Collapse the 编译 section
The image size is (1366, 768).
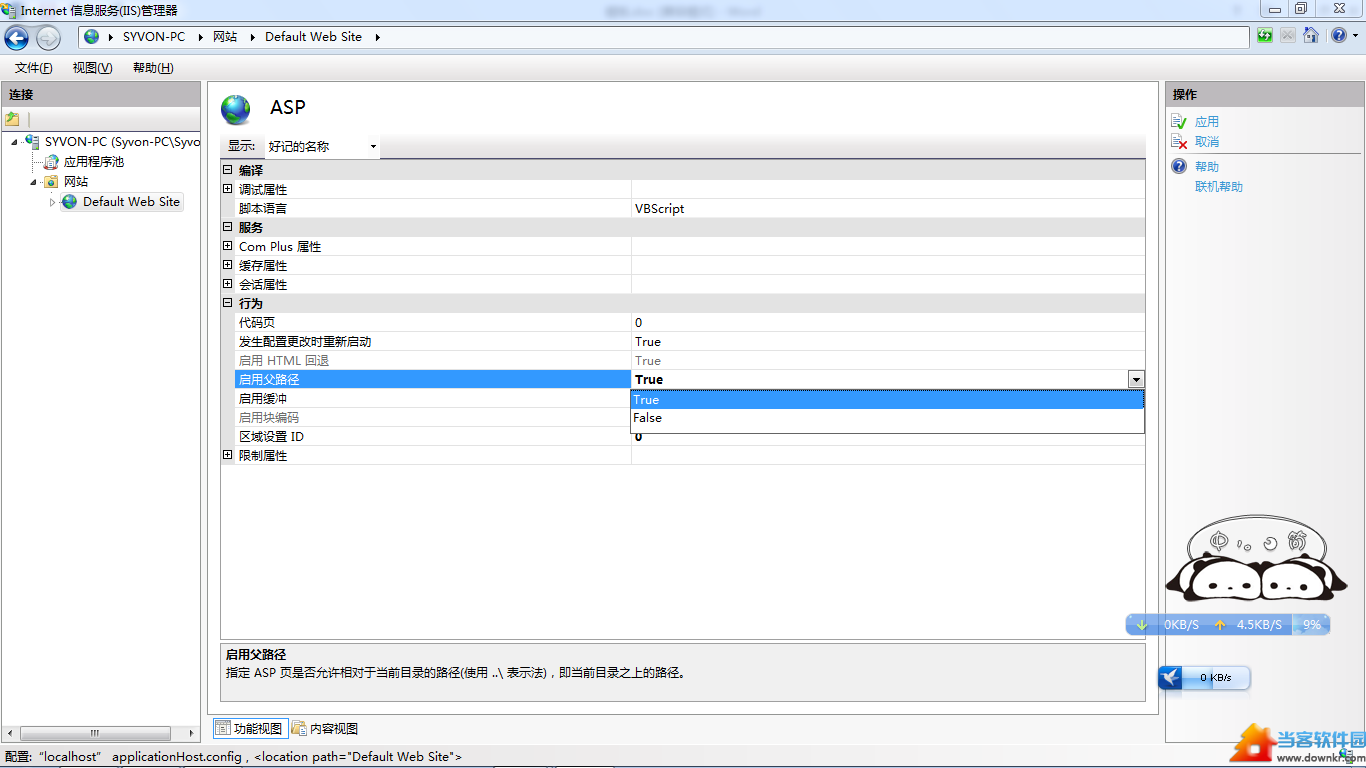227,170
